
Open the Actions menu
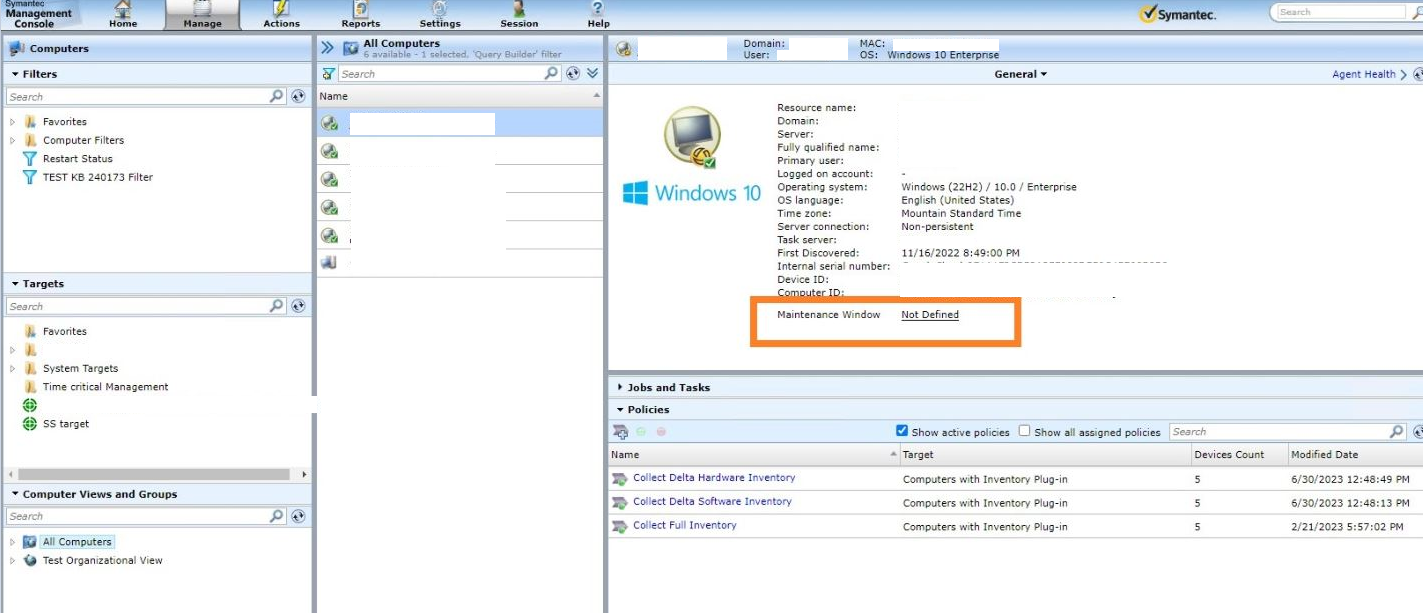pos(281,15)
